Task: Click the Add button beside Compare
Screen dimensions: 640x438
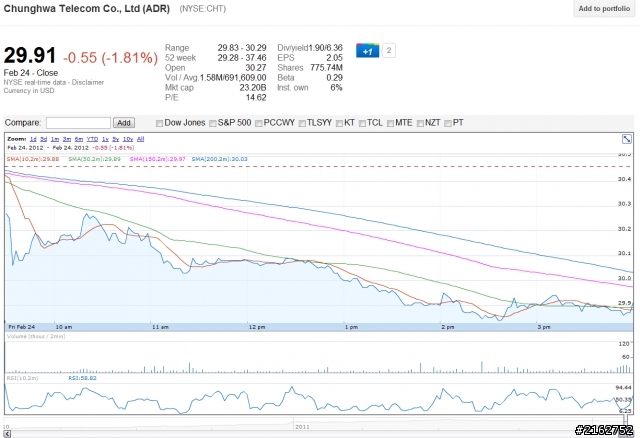Action: click(124, 123)
